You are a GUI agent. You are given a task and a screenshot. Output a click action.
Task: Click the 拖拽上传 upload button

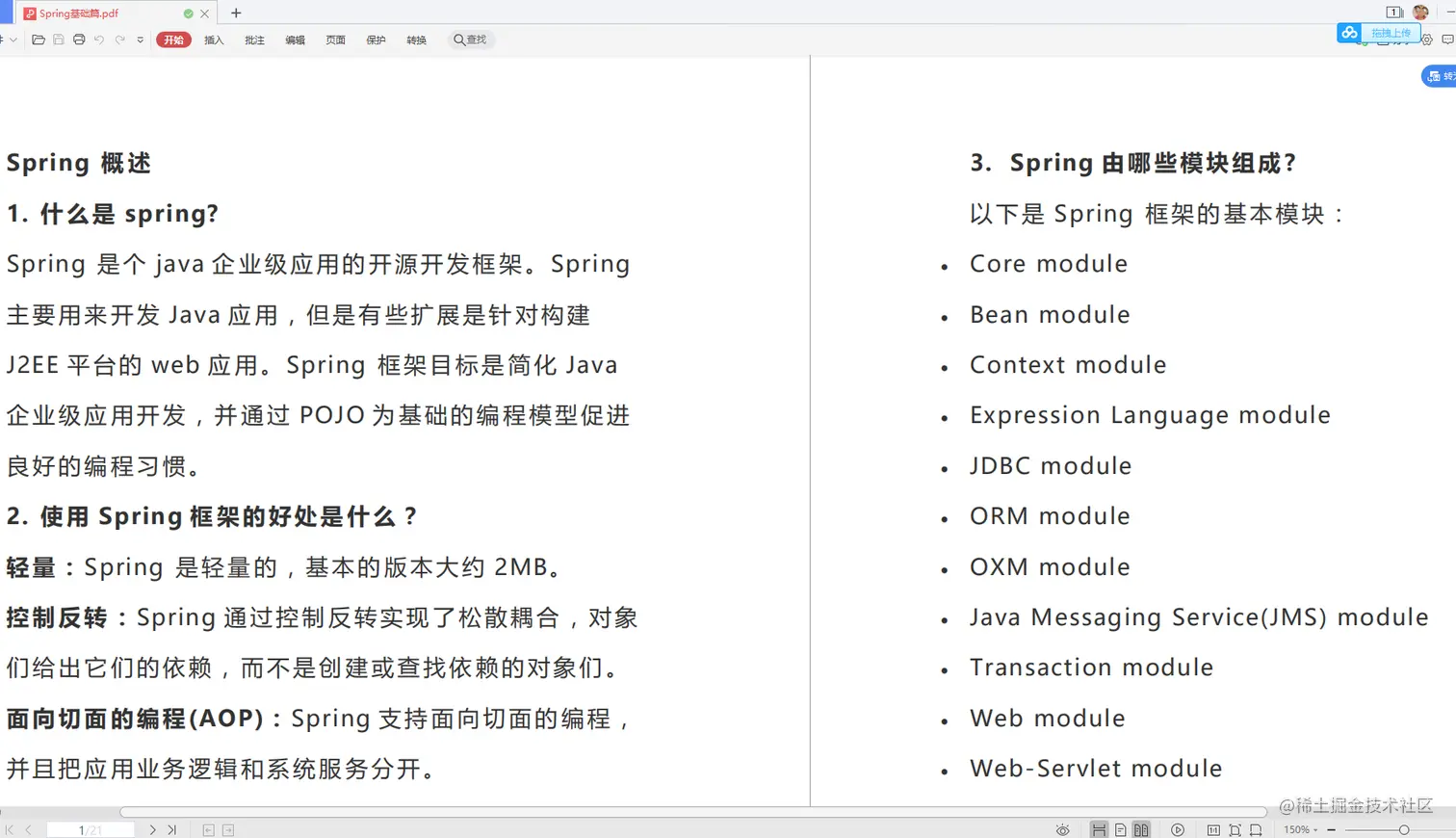tap(1391, 33)
